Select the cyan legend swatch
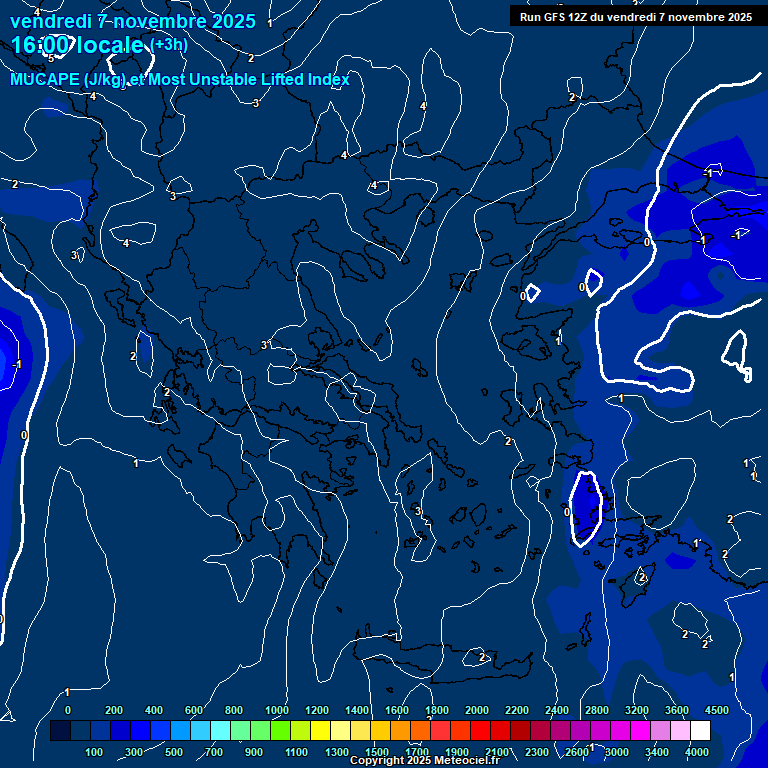 220,730
